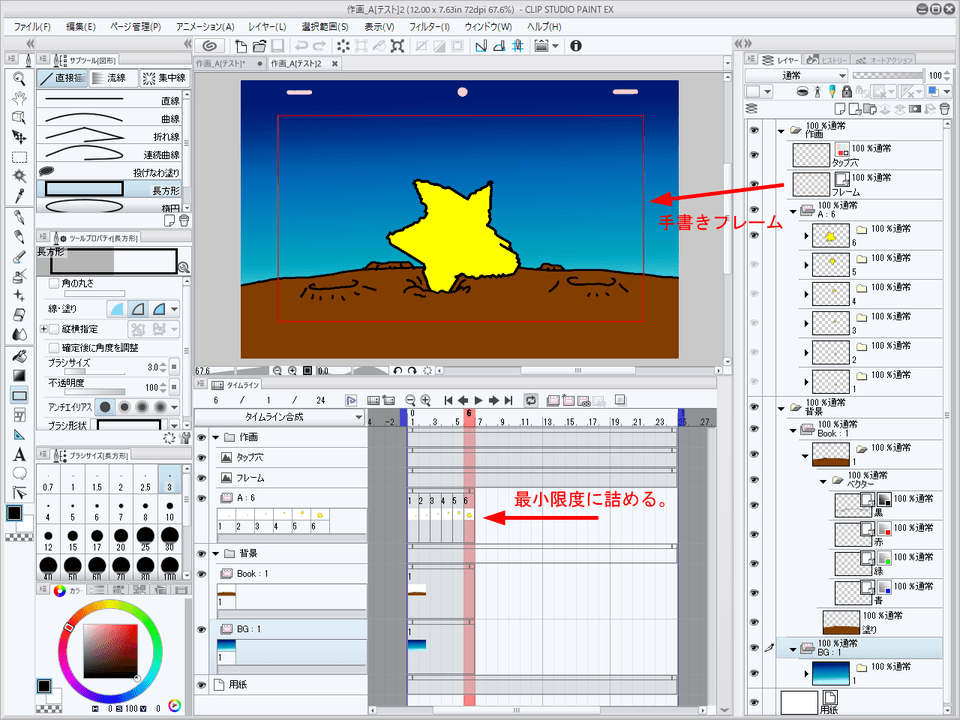Select the 長方形 sub tool
960x720 pixels.
pyautogui.click(x=110, y=187)
